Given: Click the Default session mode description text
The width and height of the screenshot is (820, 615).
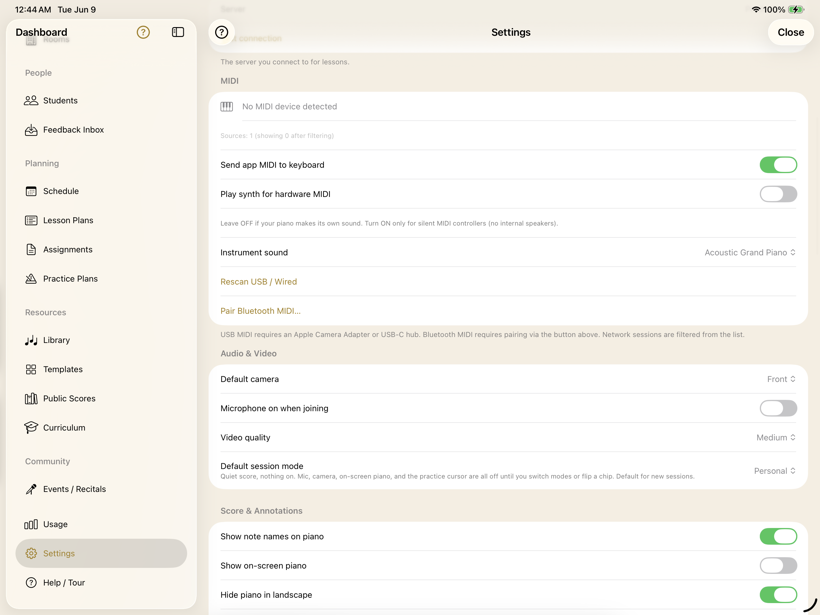Looking at the screenshot, I should point(457,476).
